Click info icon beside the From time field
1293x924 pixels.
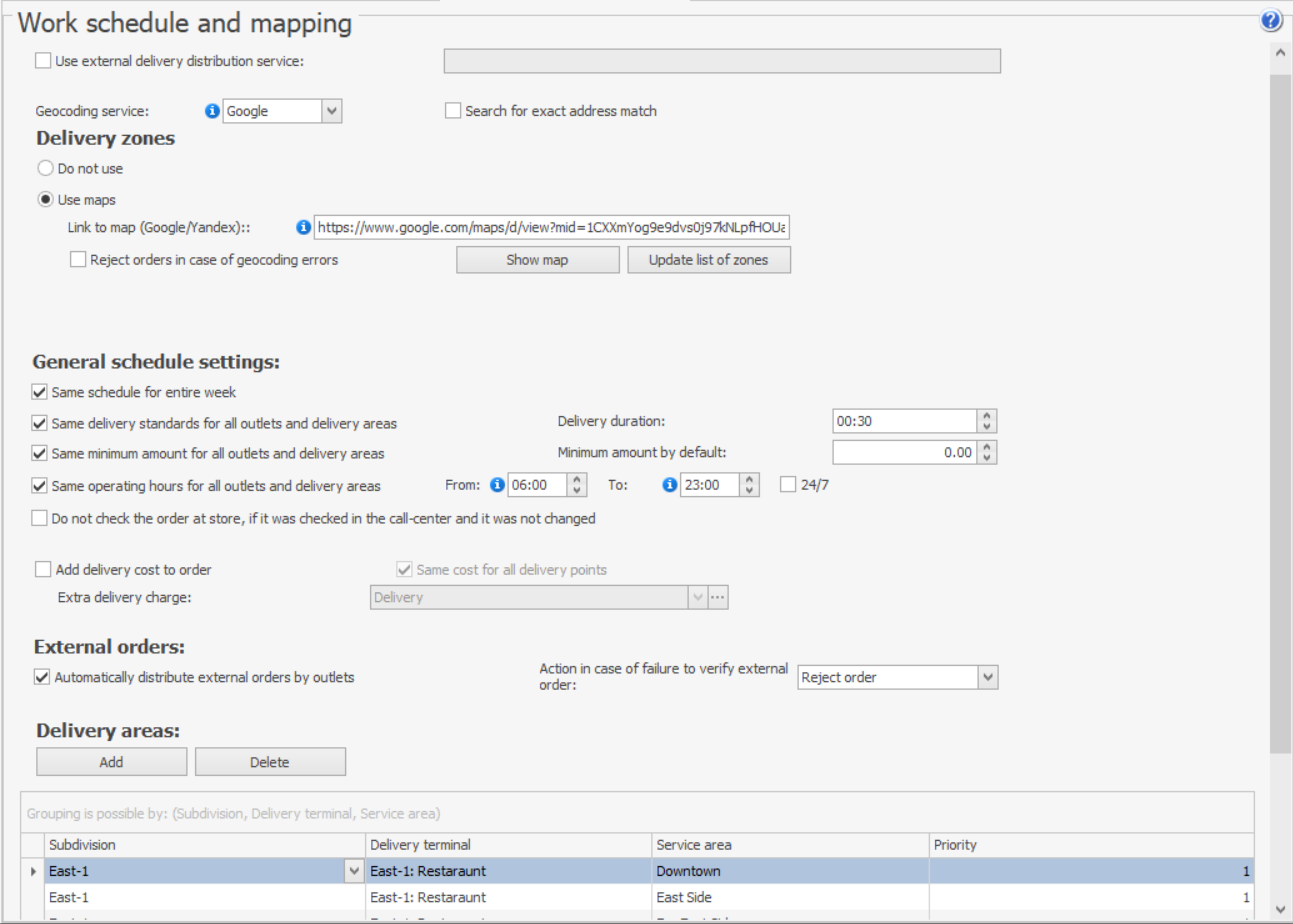(498, 486)
